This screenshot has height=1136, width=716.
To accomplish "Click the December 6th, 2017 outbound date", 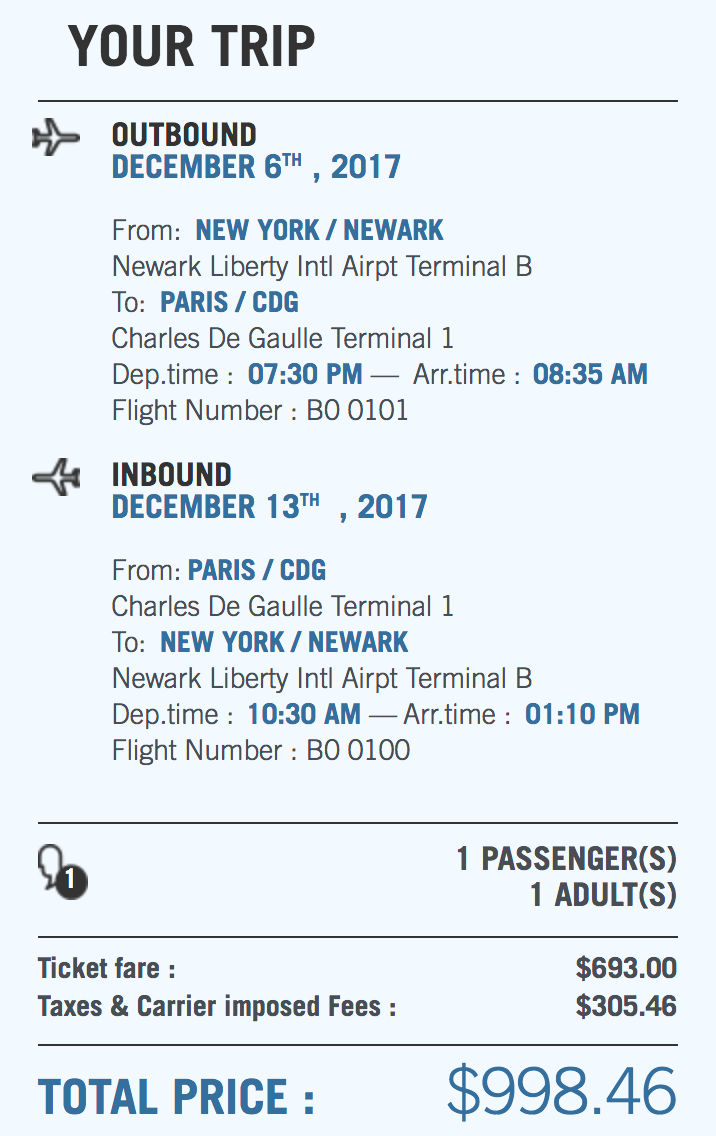I will 256,166.
